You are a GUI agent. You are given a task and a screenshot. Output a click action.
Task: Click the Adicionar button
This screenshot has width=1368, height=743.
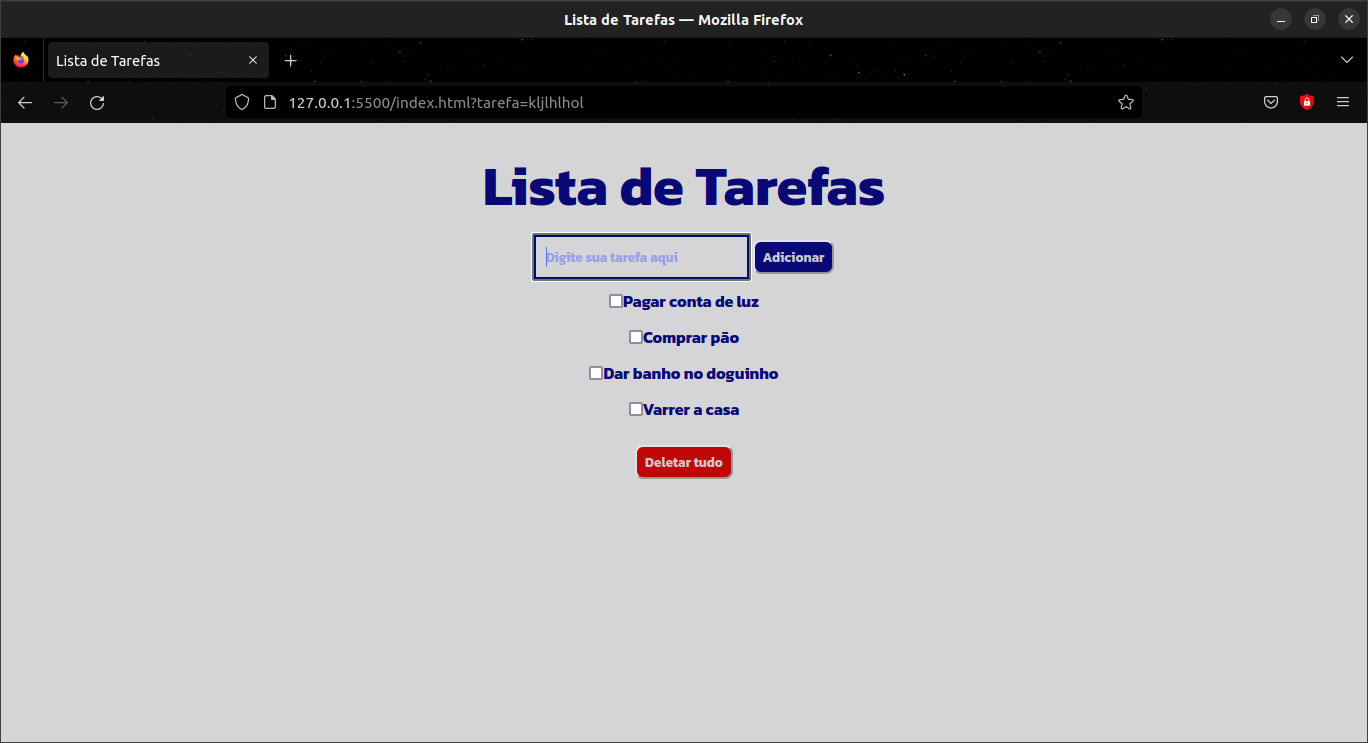(x=793, y=257)
